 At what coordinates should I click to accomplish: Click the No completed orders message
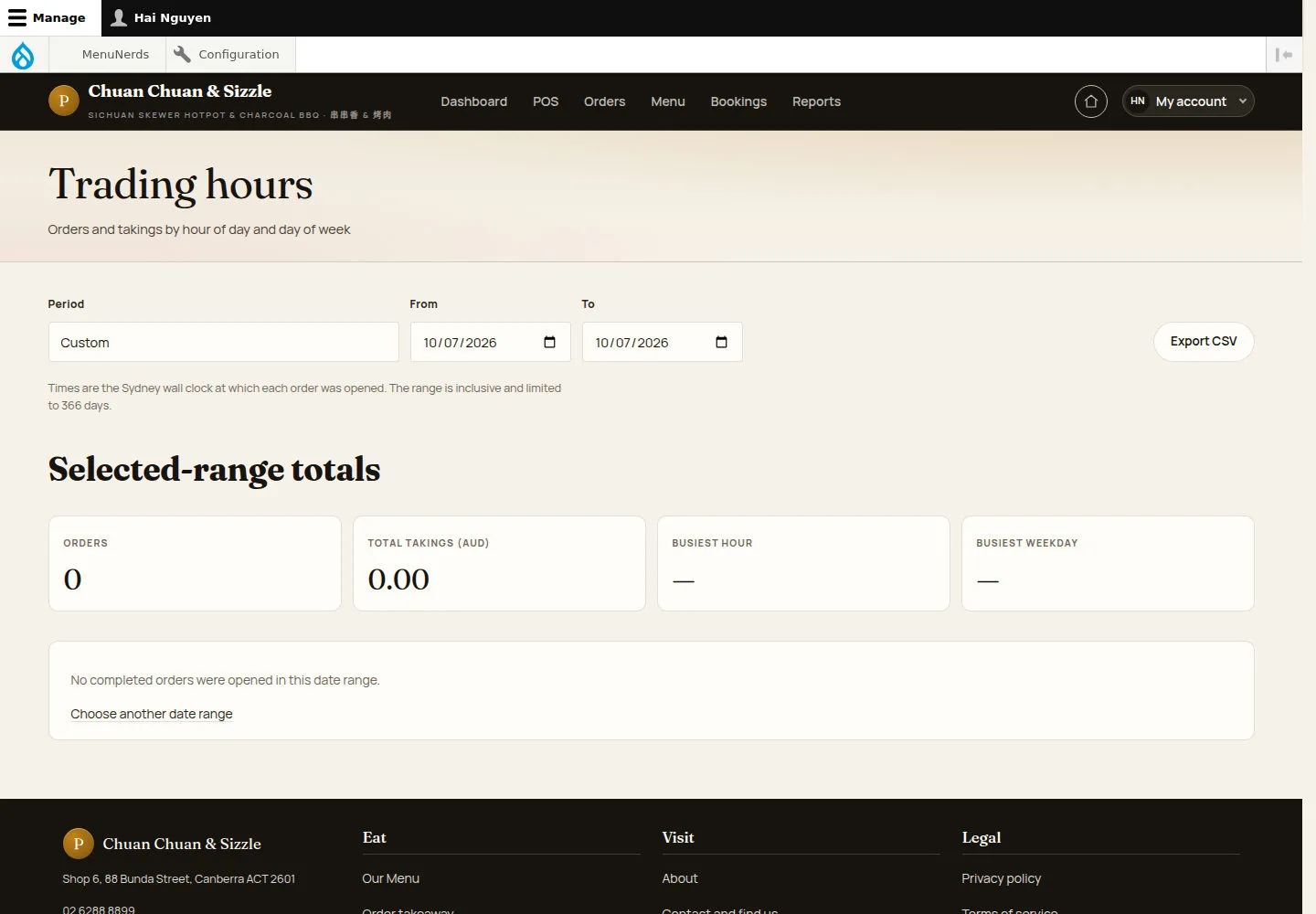(225, 680)
